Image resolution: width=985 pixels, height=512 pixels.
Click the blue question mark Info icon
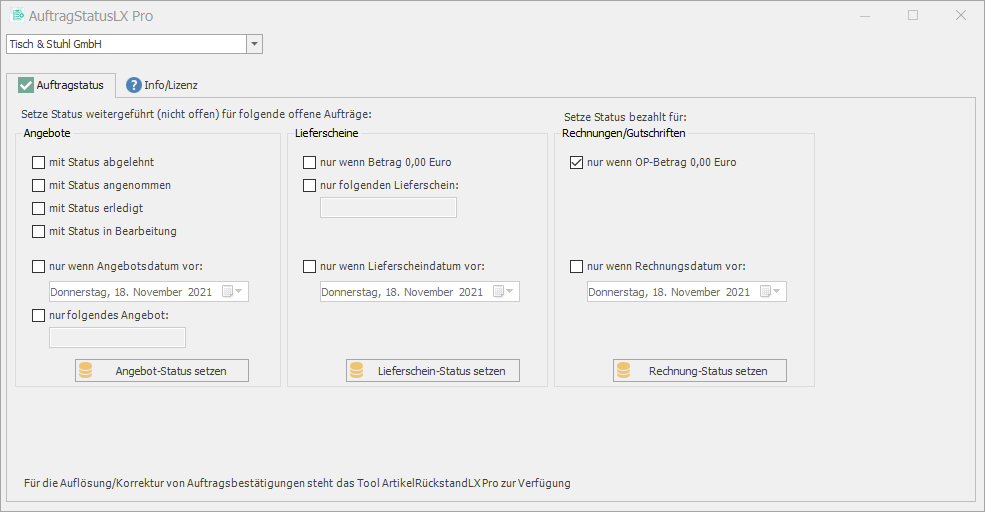tap(133, 85)
